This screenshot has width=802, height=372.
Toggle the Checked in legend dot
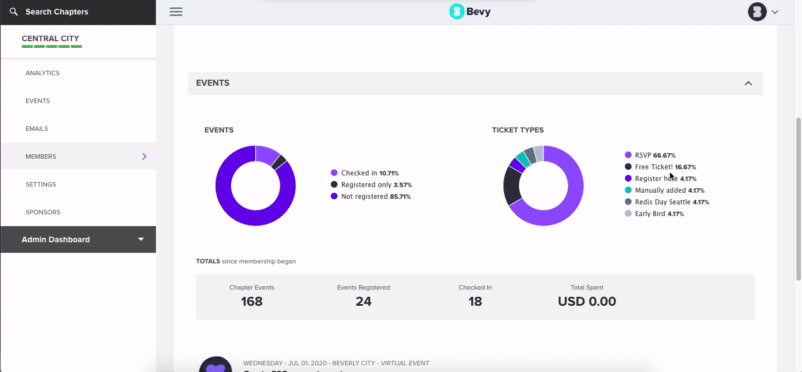click(x=334, y=173)
